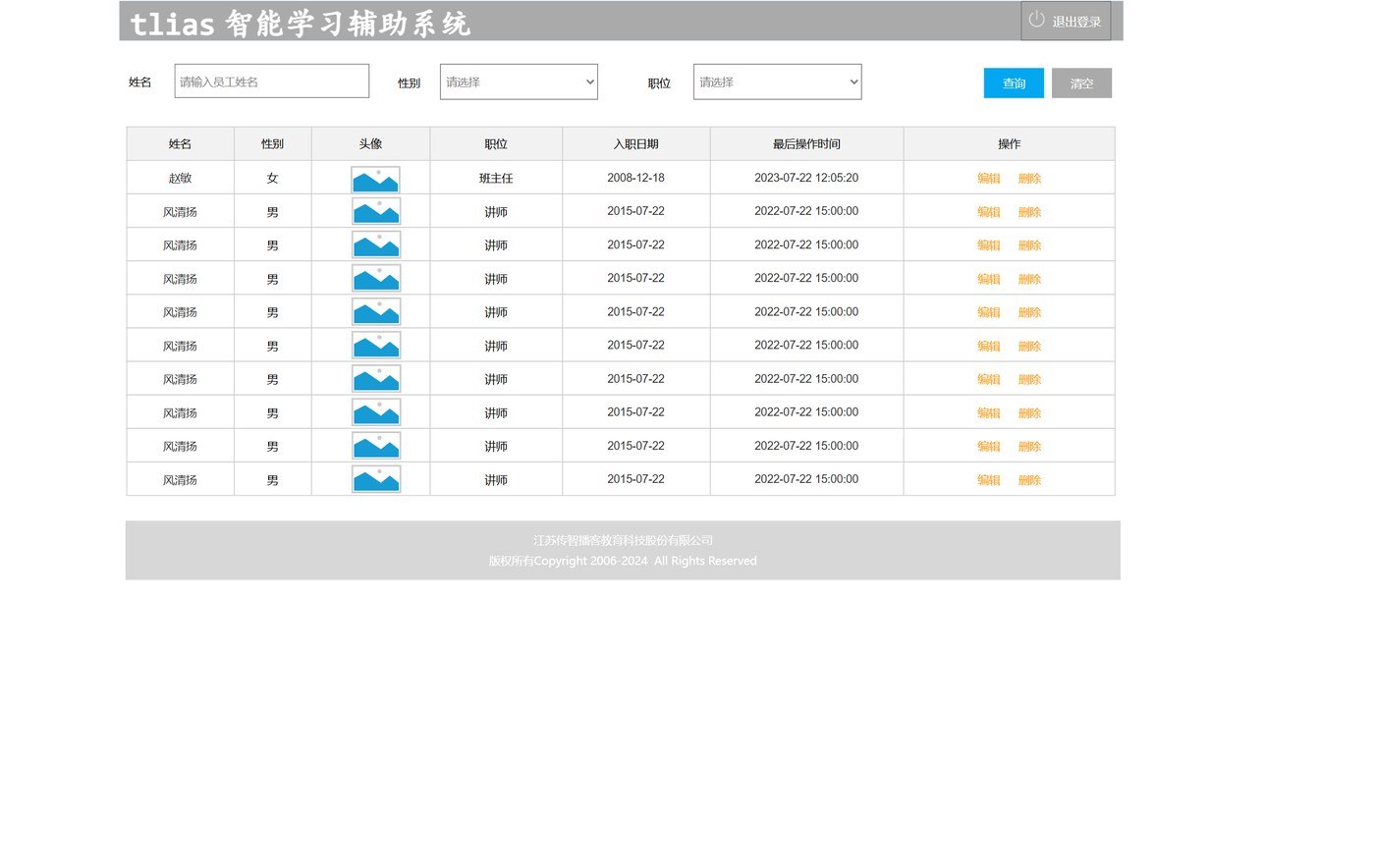Open the avatar image in 赵敏 row
The image size is (1375, 868).
point(375,179)
